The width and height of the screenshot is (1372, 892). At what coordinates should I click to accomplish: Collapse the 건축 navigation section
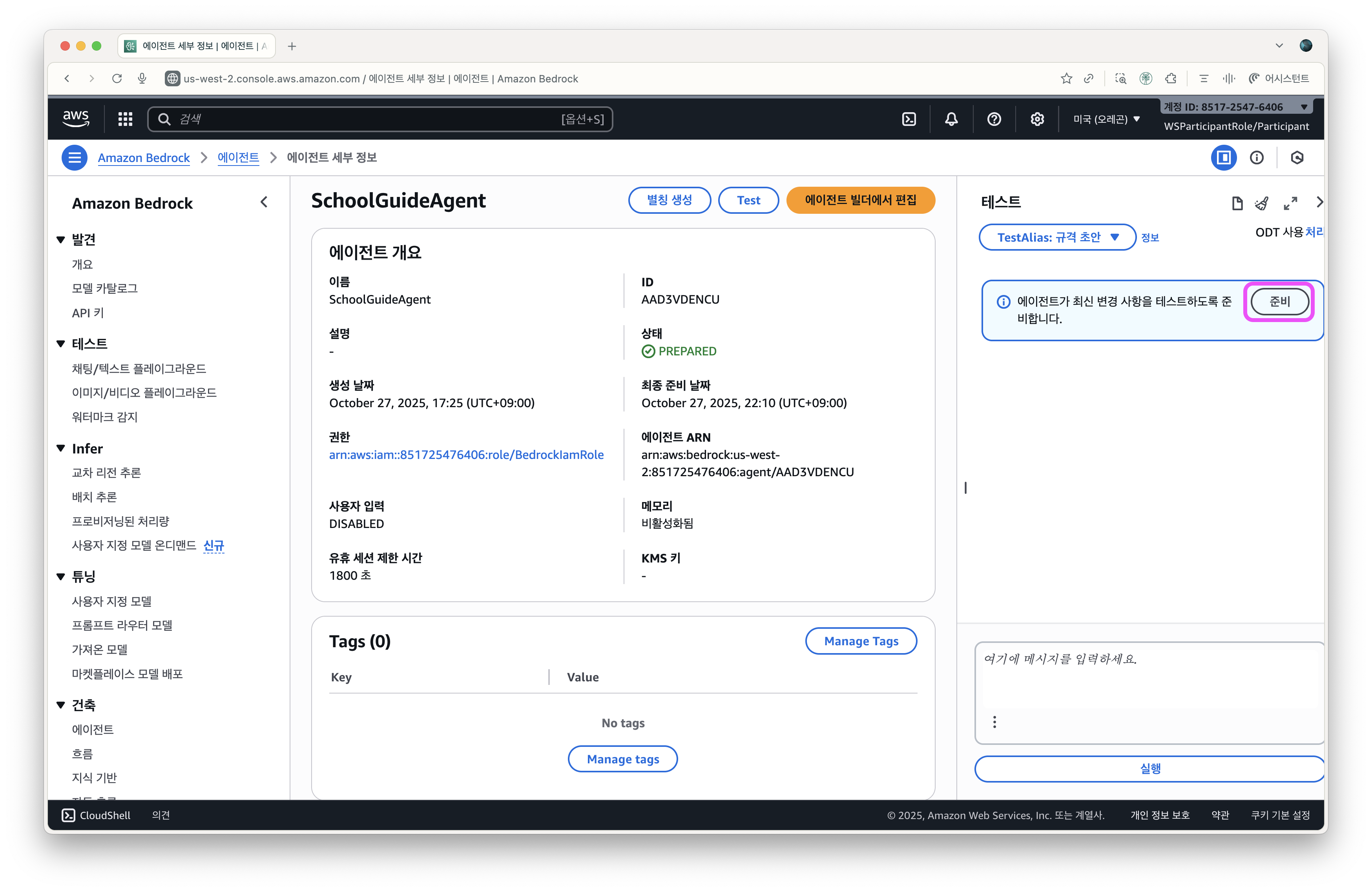point(60,705)
